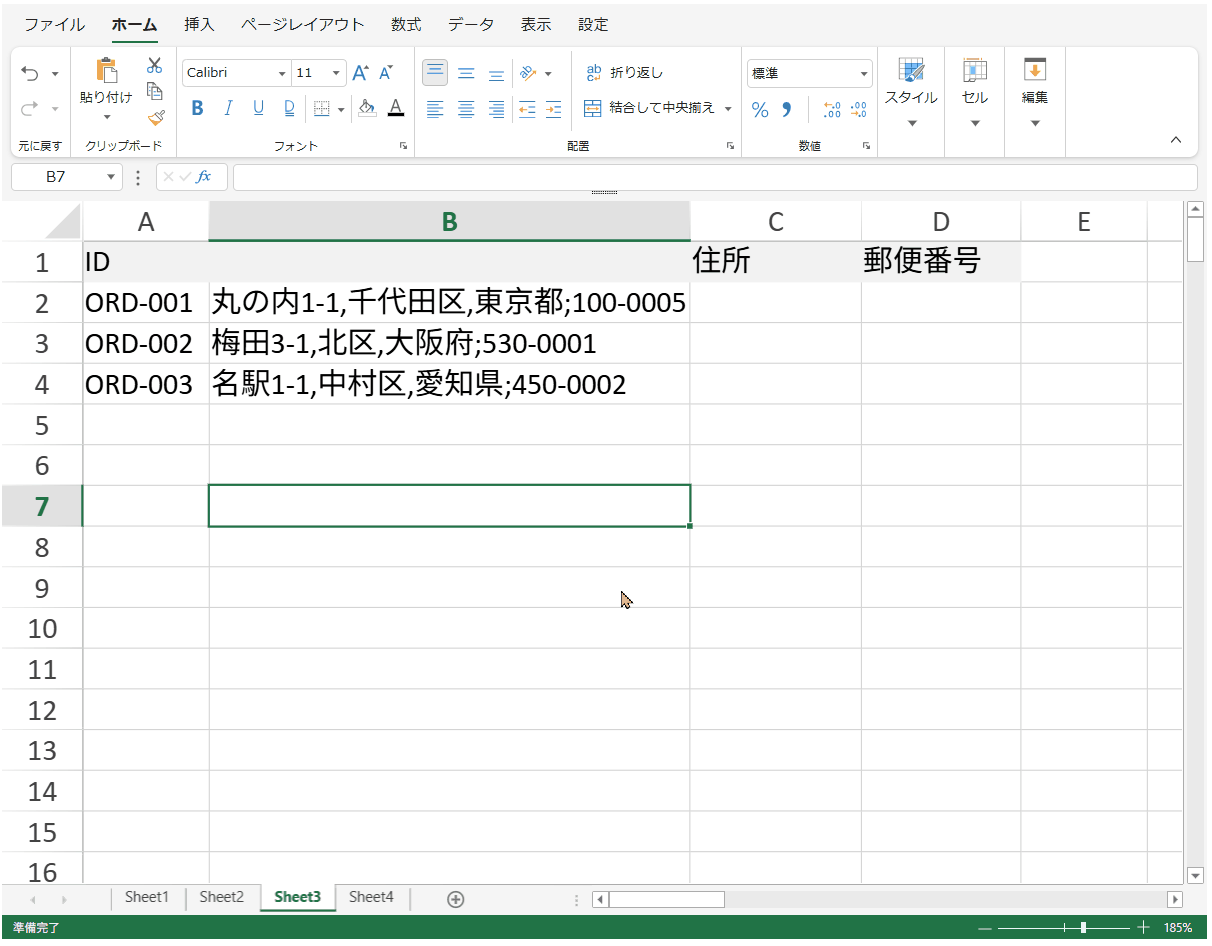Image resolution: width=1212 pixels, height=946 pixels.
Task: Select the Cut scissors icon
Action: tap(156, 63)
